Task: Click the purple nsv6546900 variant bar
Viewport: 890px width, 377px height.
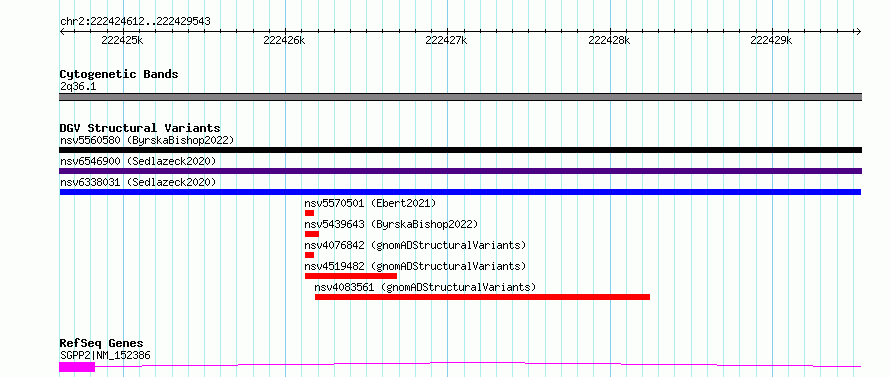Action: point(460,171)
